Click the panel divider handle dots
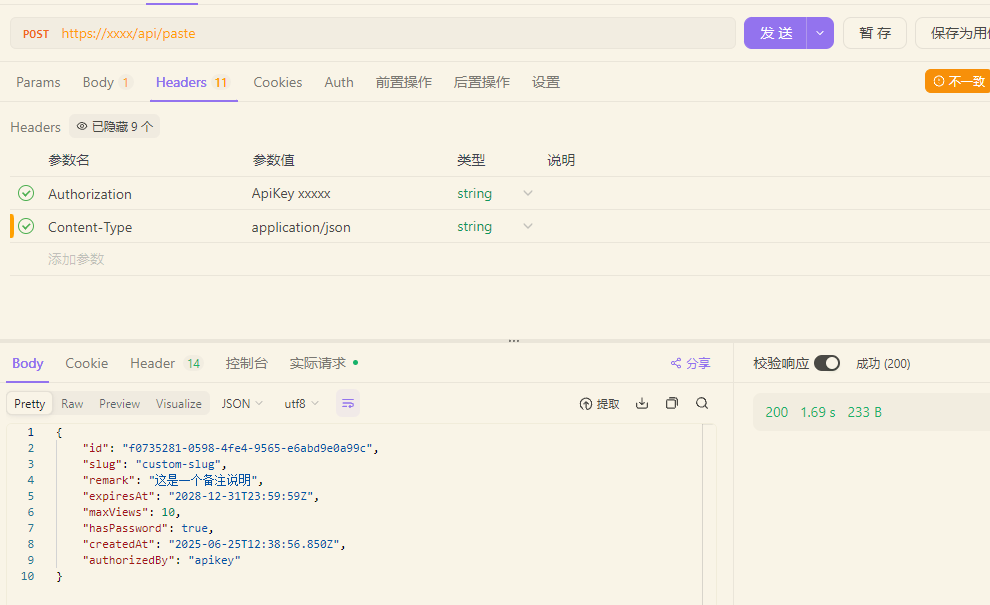The image size is (990, 605). point(514,341)
